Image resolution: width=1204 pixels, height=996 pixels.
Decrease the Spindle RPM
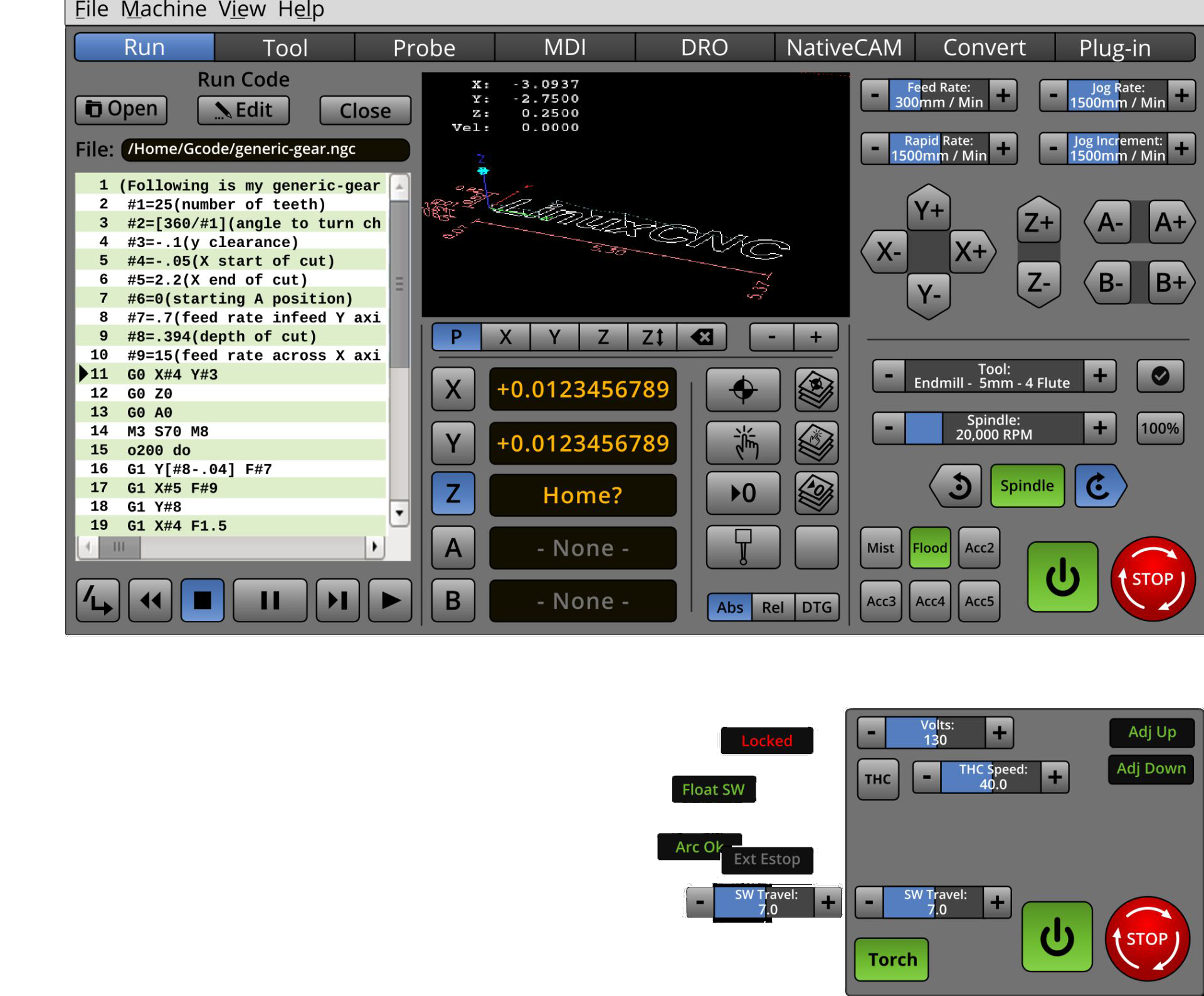click(889, 428)
